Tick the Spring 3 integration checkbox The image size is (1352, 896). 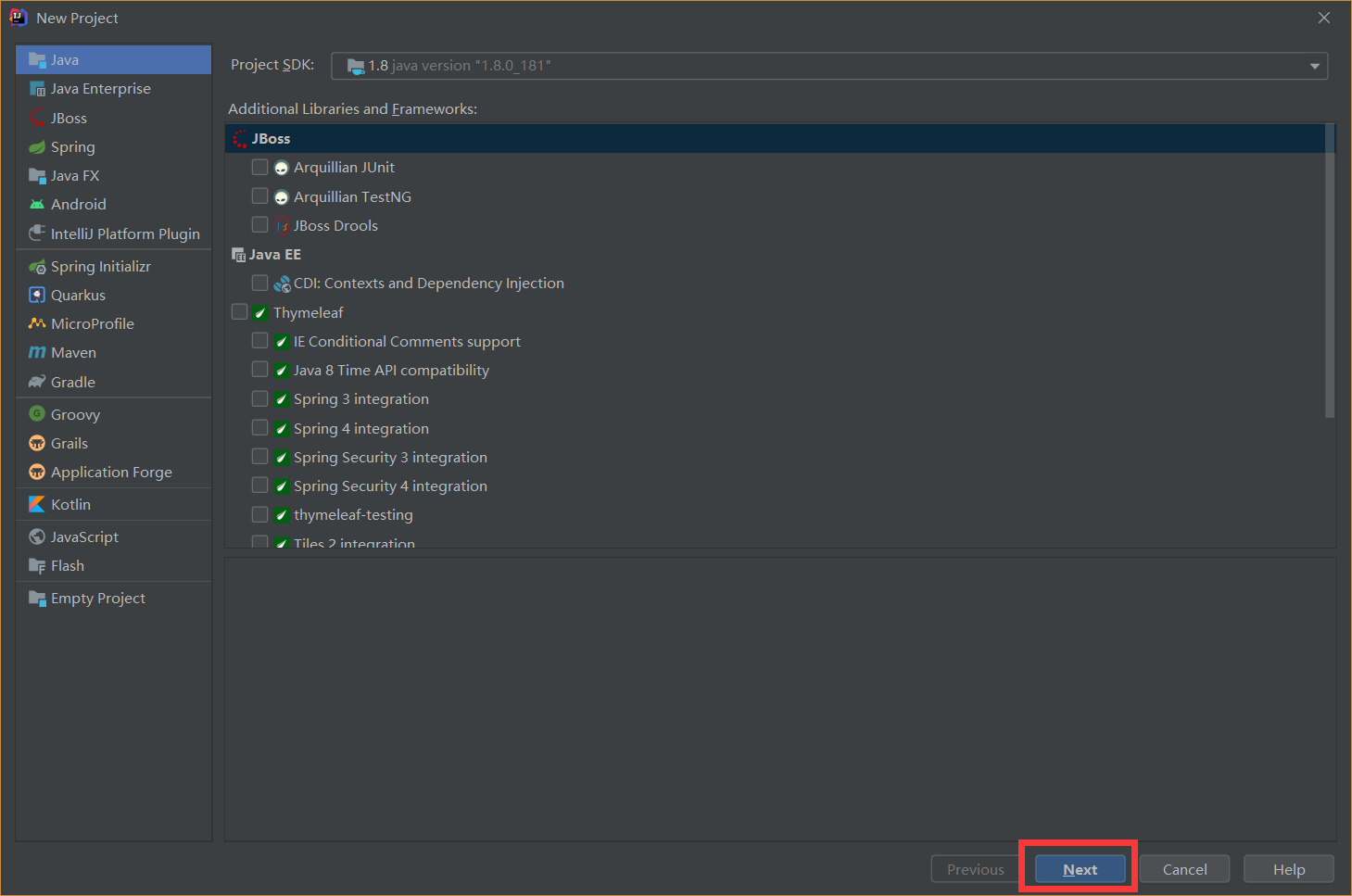tap(259, 398)
